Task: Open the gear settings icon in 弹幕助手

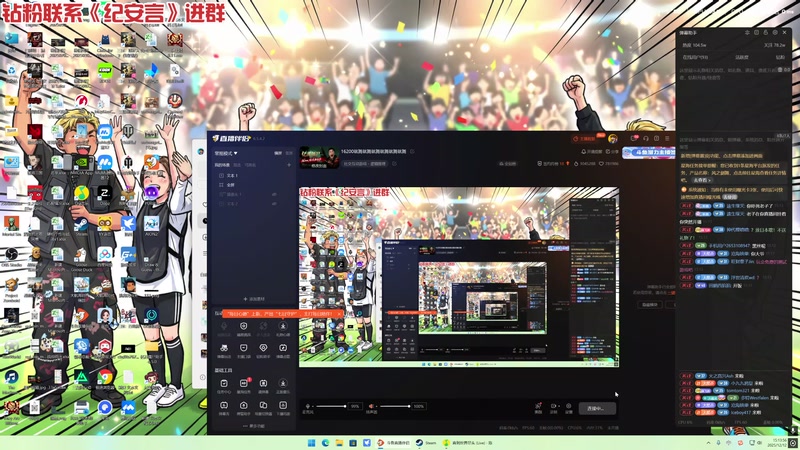Action: coord(775,33)
